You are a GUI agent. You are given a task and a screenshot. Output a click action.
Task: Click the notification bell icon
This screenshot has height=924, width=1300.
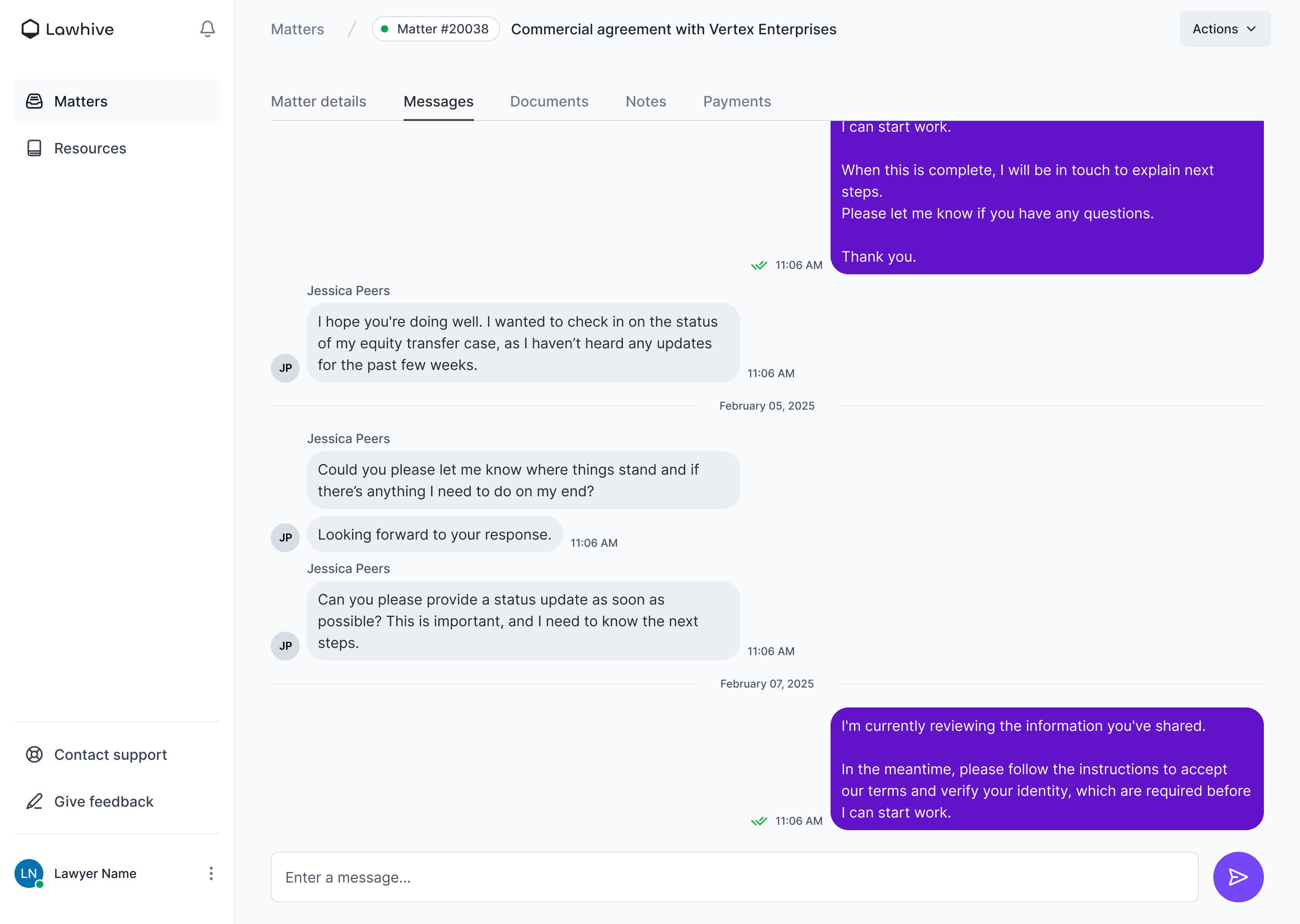tap(207, 29)
